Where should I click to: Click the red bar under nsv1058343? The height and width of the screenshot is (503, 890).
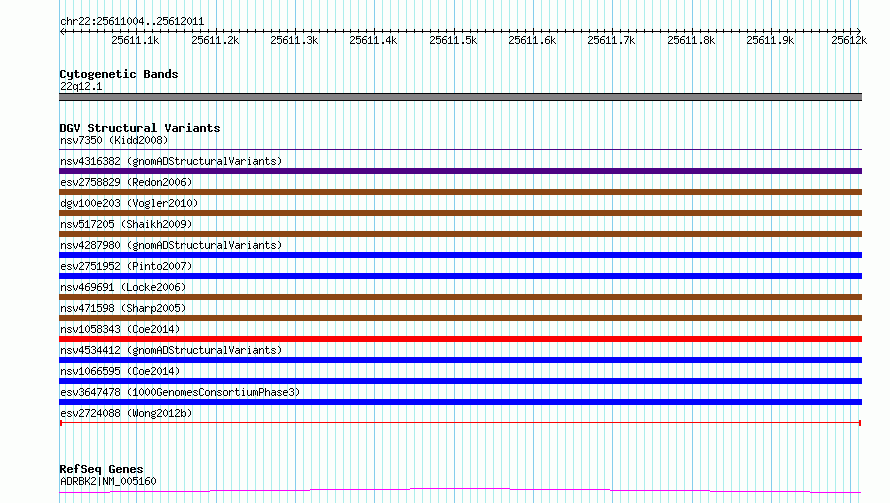(x=460, y=339)
